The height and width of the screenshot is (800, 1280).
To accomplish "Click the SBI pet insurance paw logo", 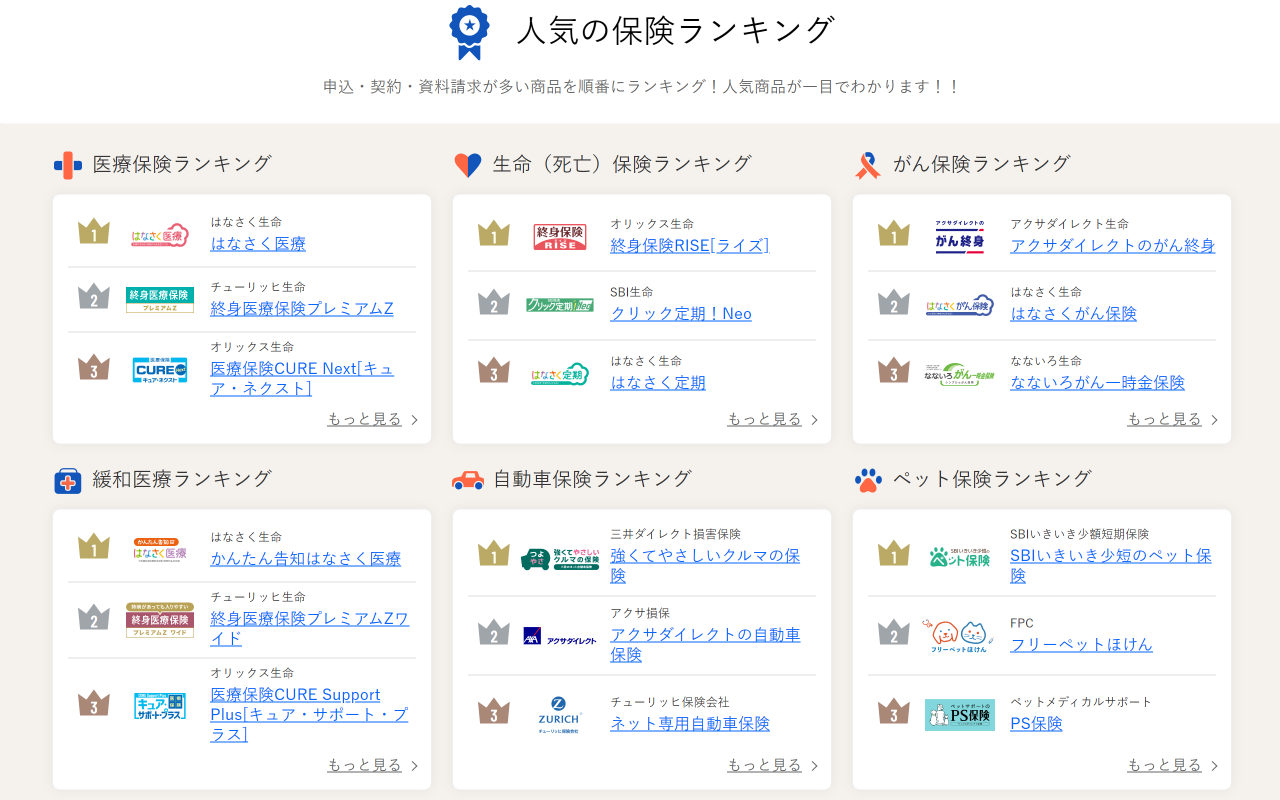I will 960,557.
